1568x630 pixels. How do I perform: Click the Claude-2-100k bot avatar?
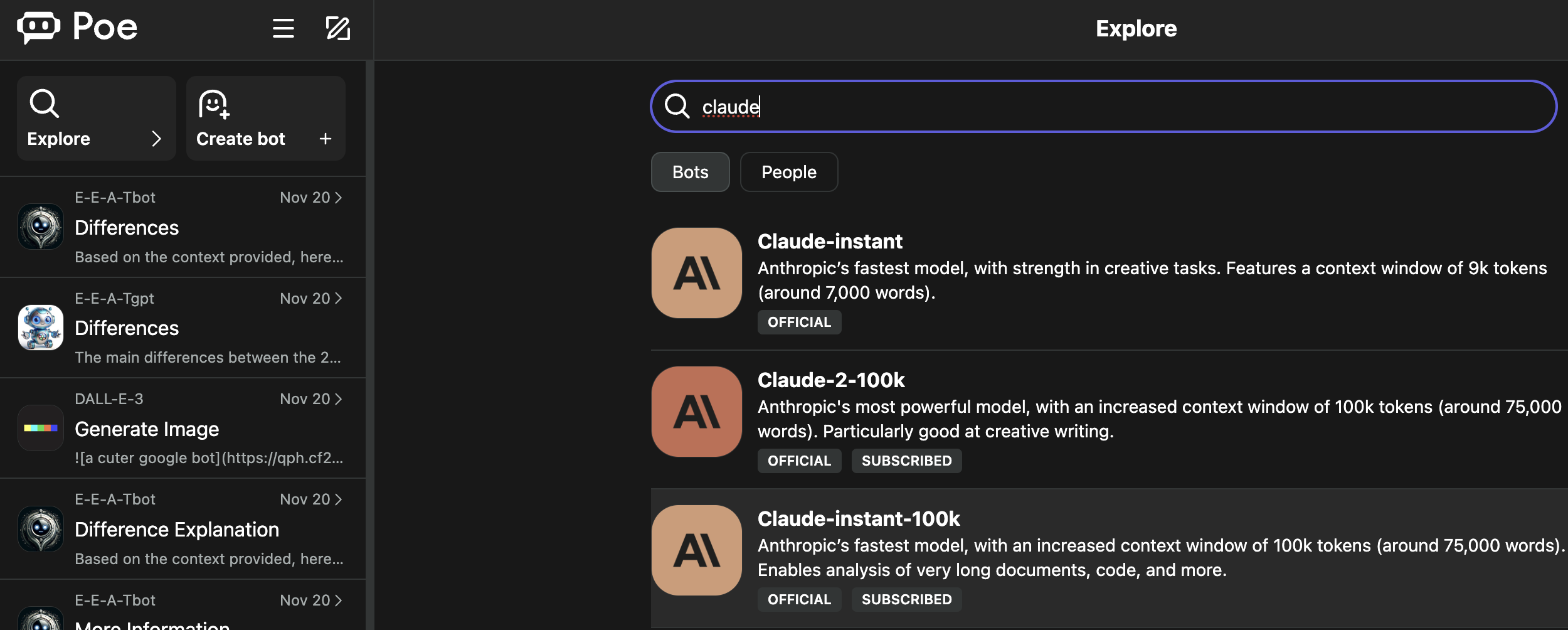pos(697,412)
